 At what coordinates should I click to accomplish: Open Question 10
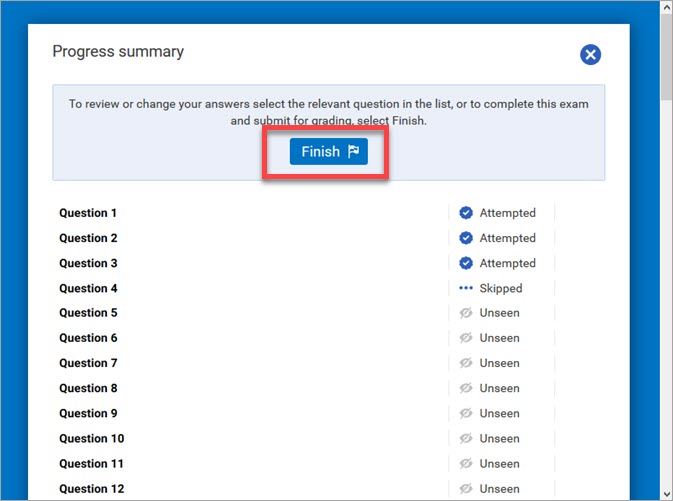coord(91,438)
